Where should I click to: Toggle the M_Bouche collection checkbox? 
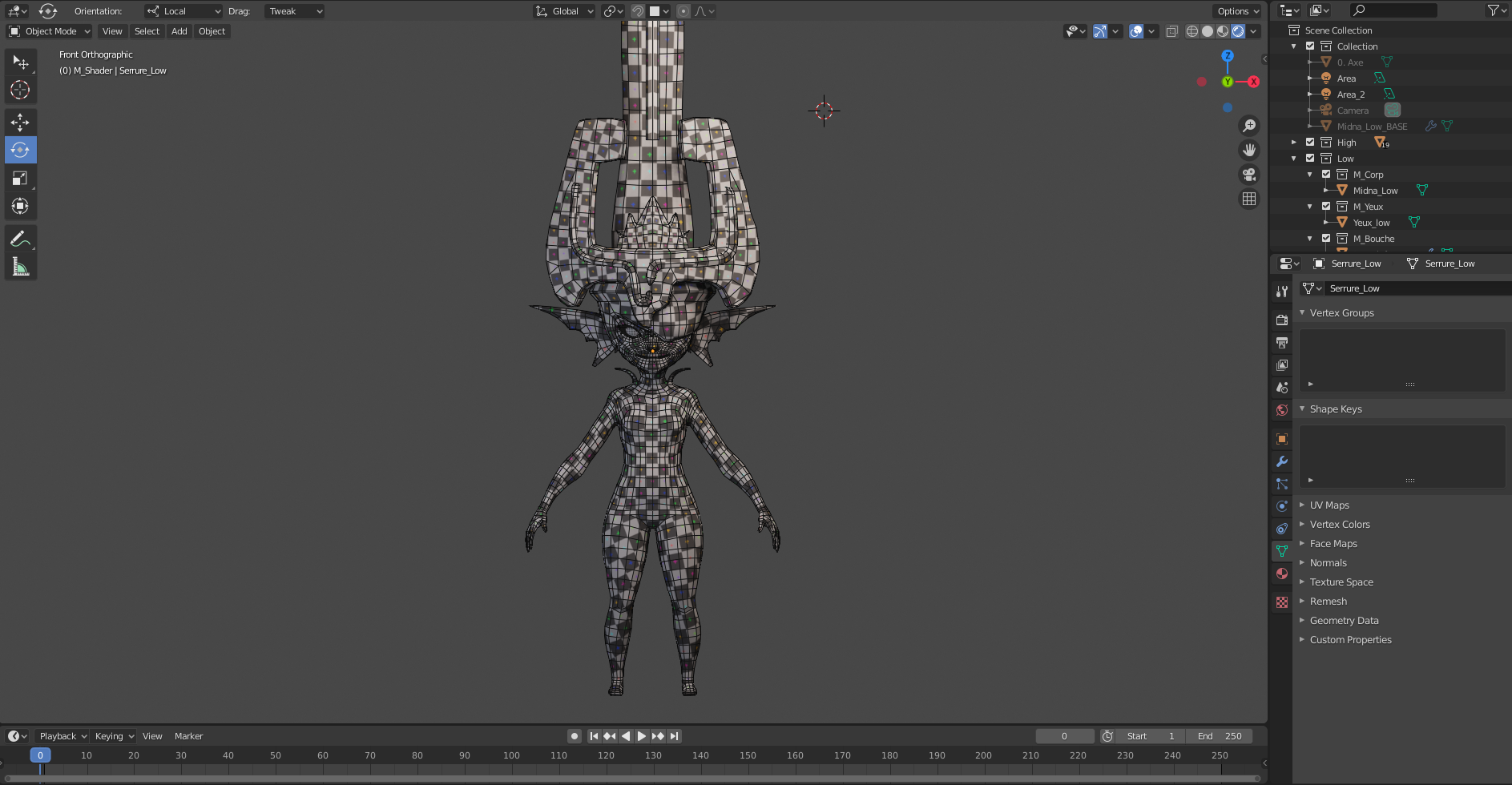[1326, 239]
